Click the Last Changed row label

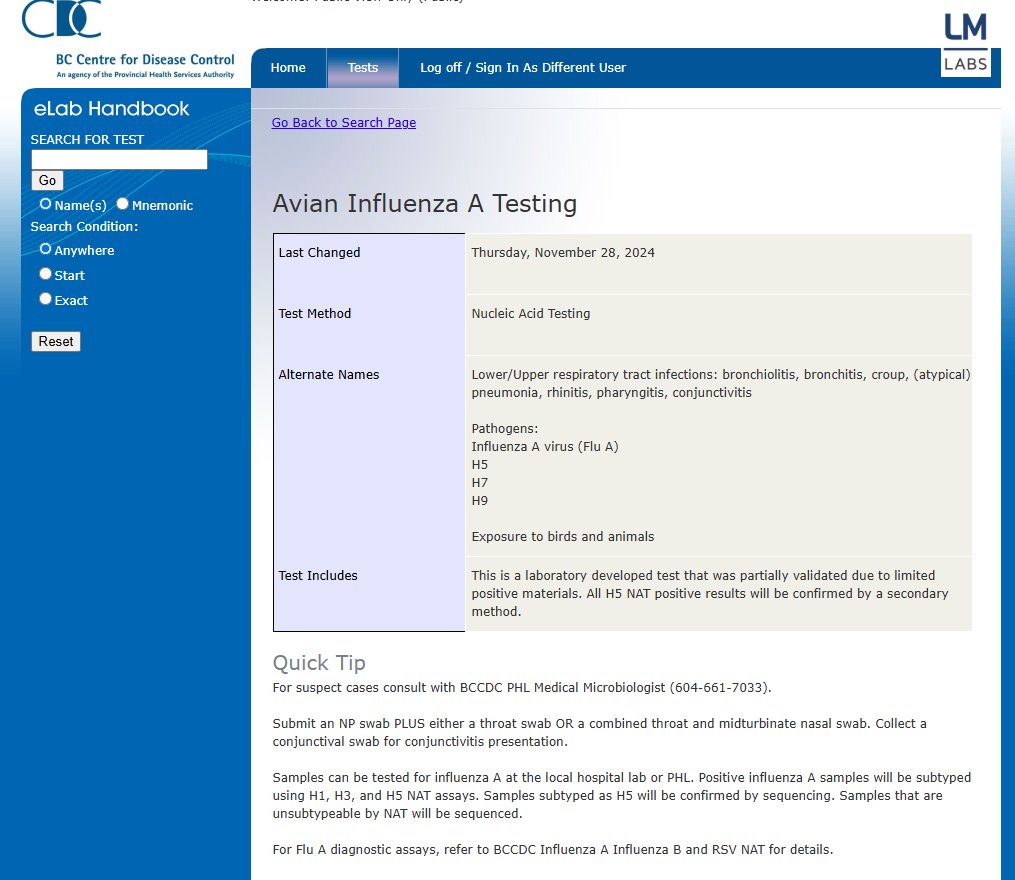point(319,253)
